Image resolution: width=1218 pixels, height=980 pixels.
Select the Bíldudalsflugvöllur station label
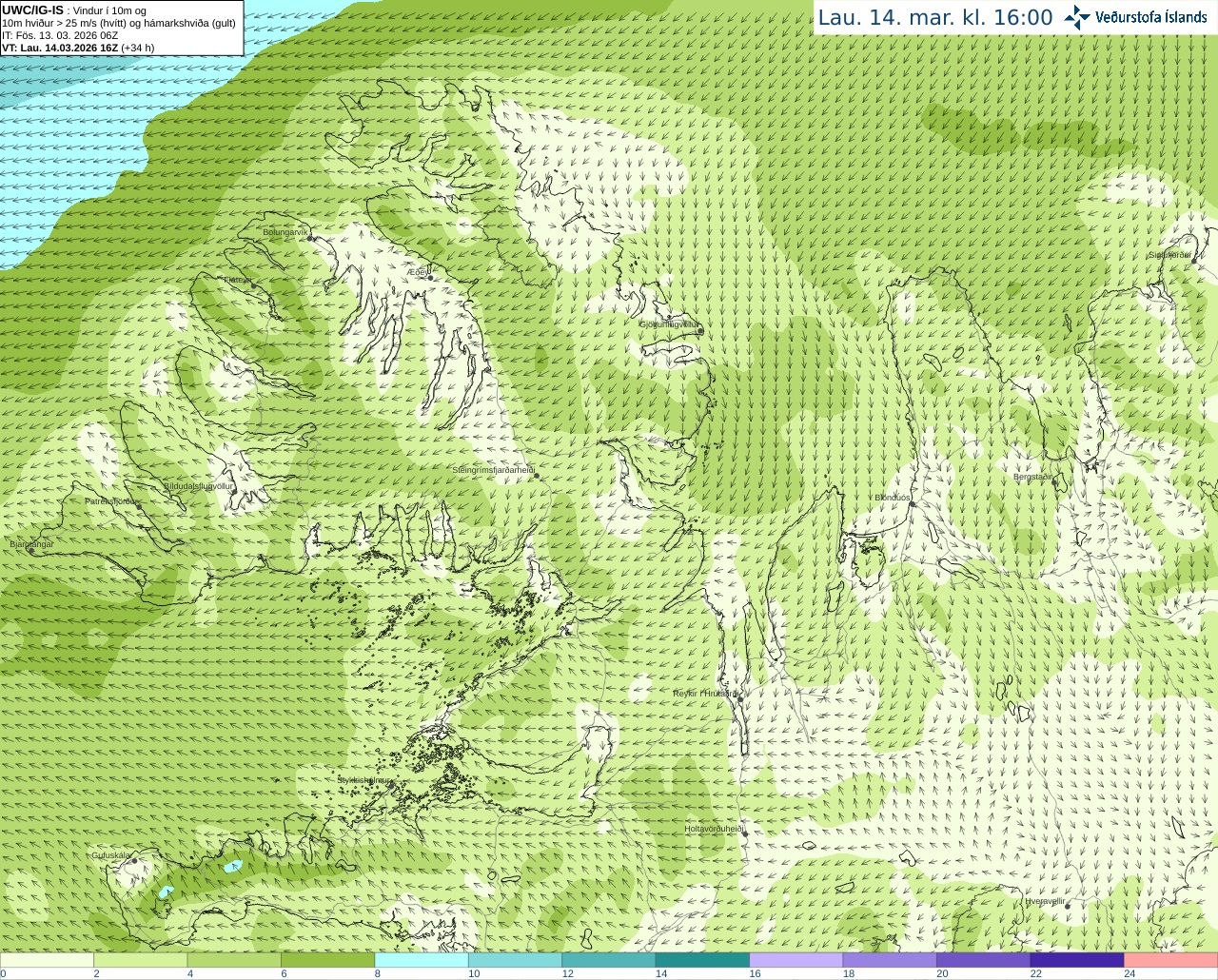pos(198,485)
